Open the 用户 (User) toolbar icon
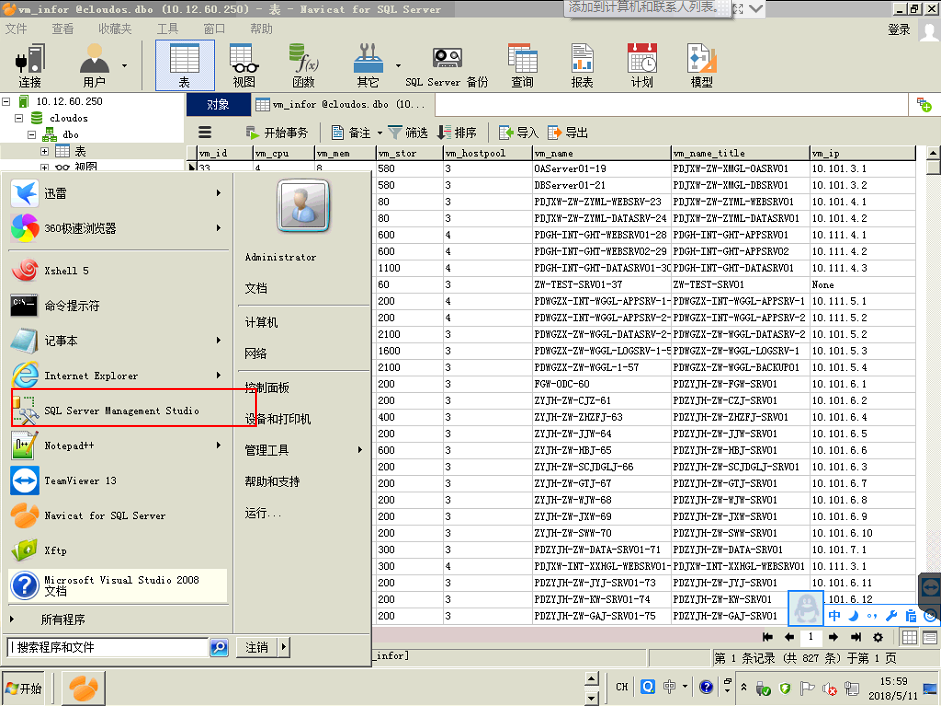This screenshot has height=706, width=941. pyautogui.click(x=94, y=65)
